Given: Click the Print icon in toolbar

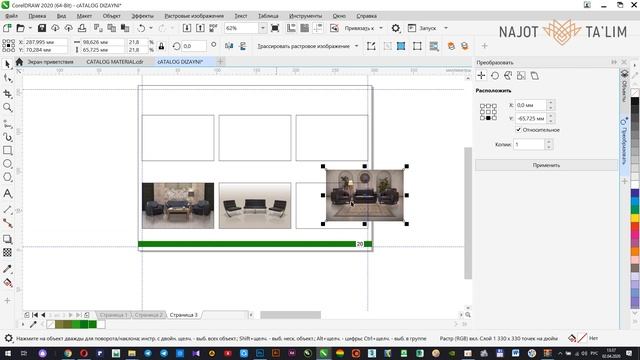Looking at the screenshot, I should [x=82, y=28].
